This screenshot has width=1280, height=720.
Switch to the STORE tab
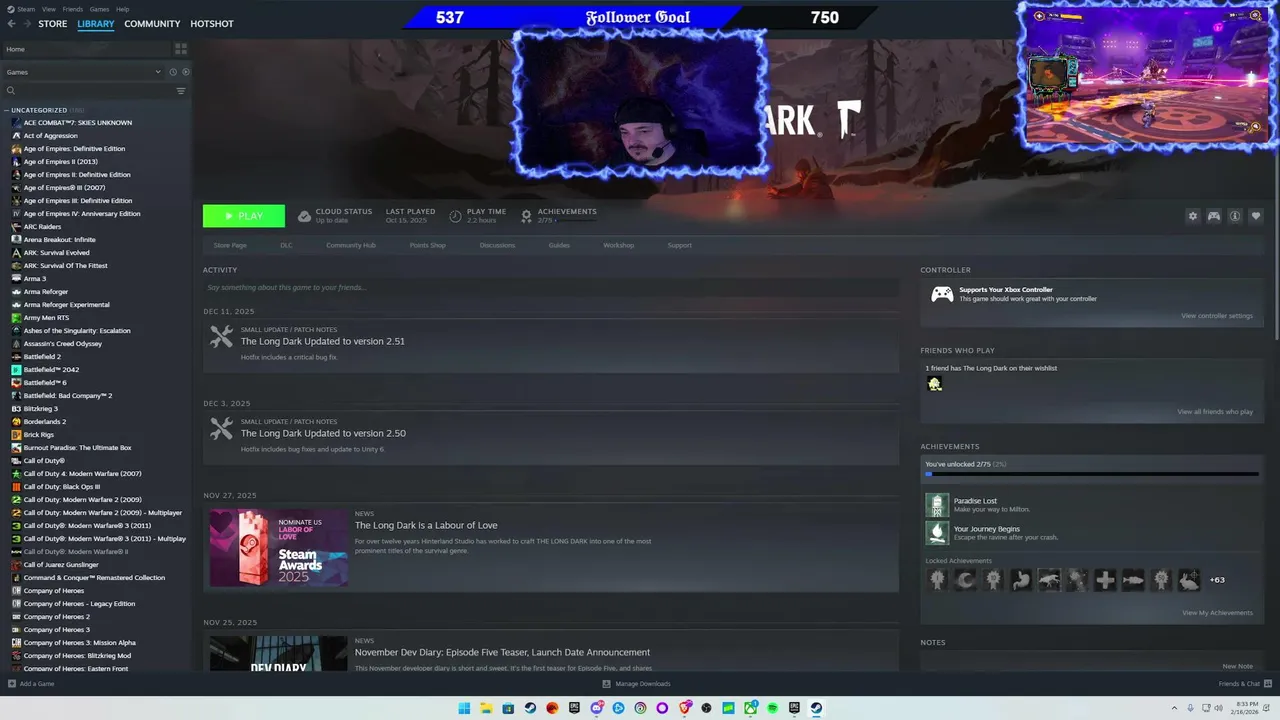pos(53,24)
